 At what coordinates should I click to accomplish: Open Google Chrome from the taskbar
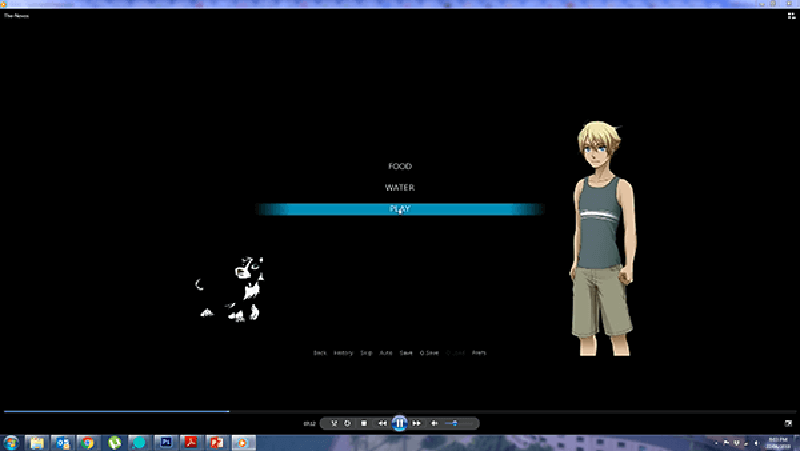(88, 442)
